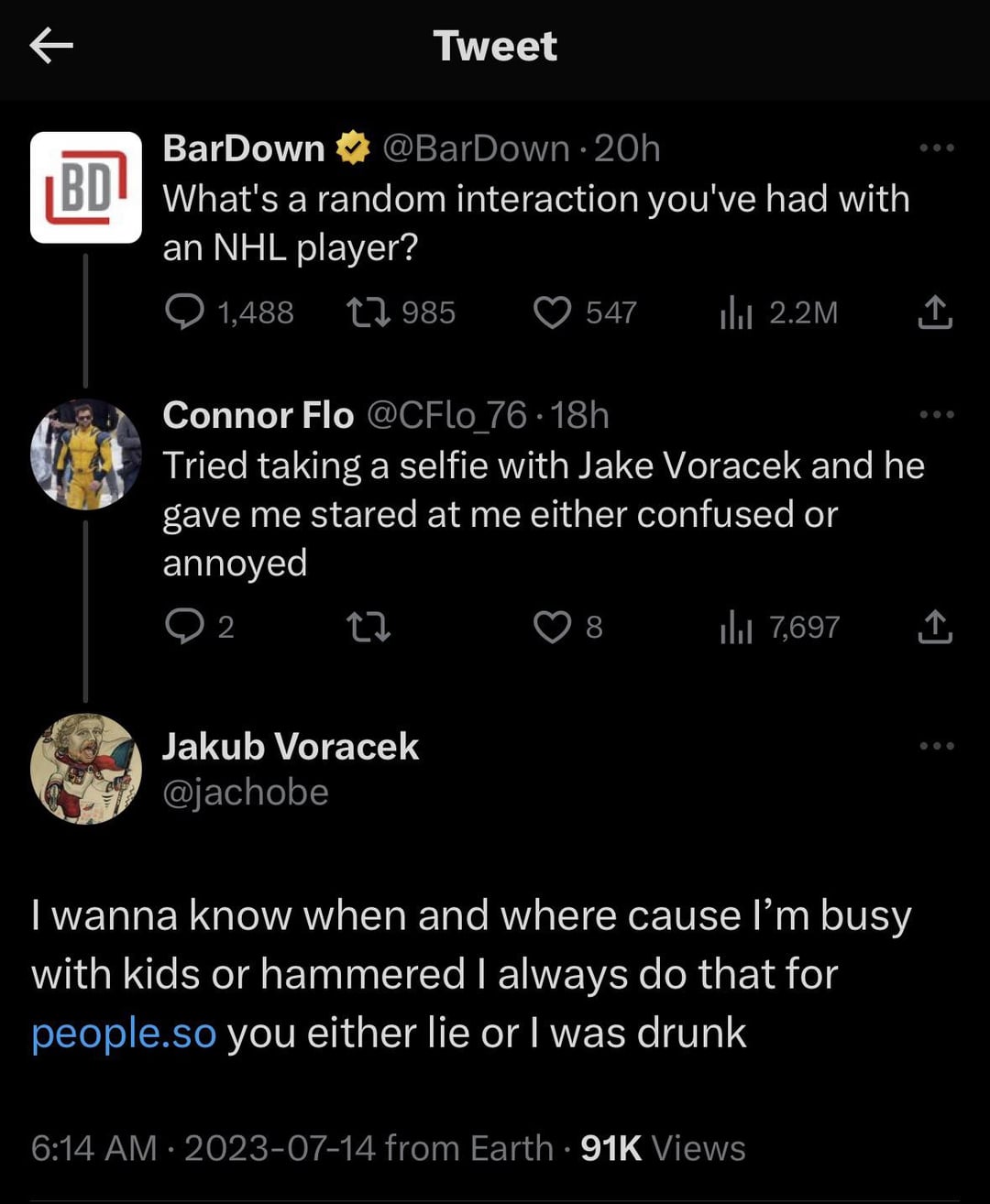Open the @jachobe handle
Screen dimensions: 990x1204
coord(246,792)
